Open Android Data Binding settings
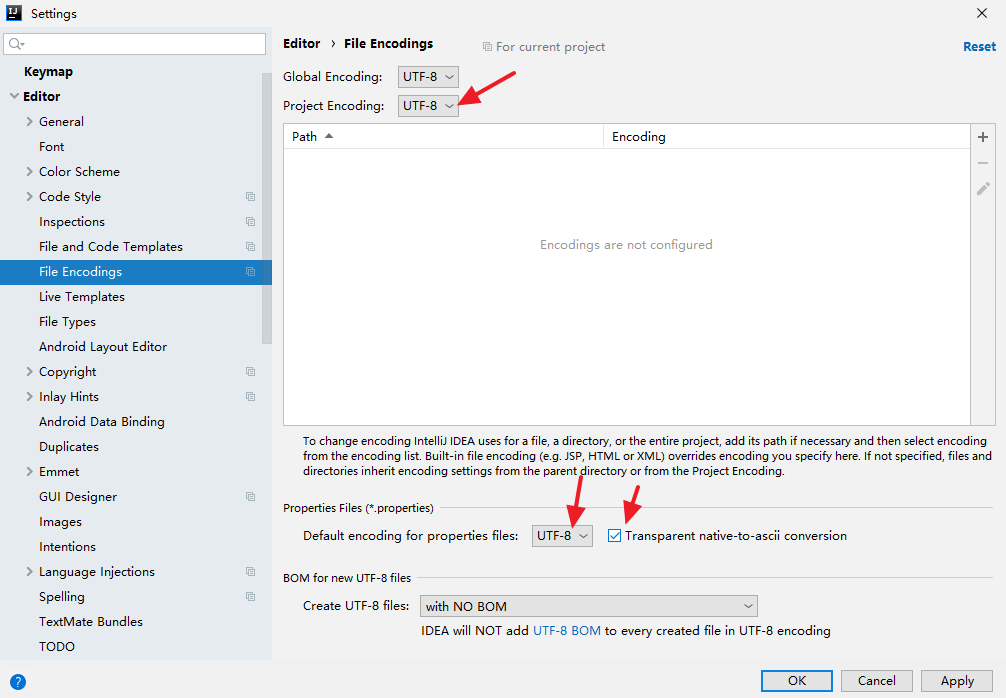The image size is (1006, 698). pyautogui.click(x=101, y=421)
